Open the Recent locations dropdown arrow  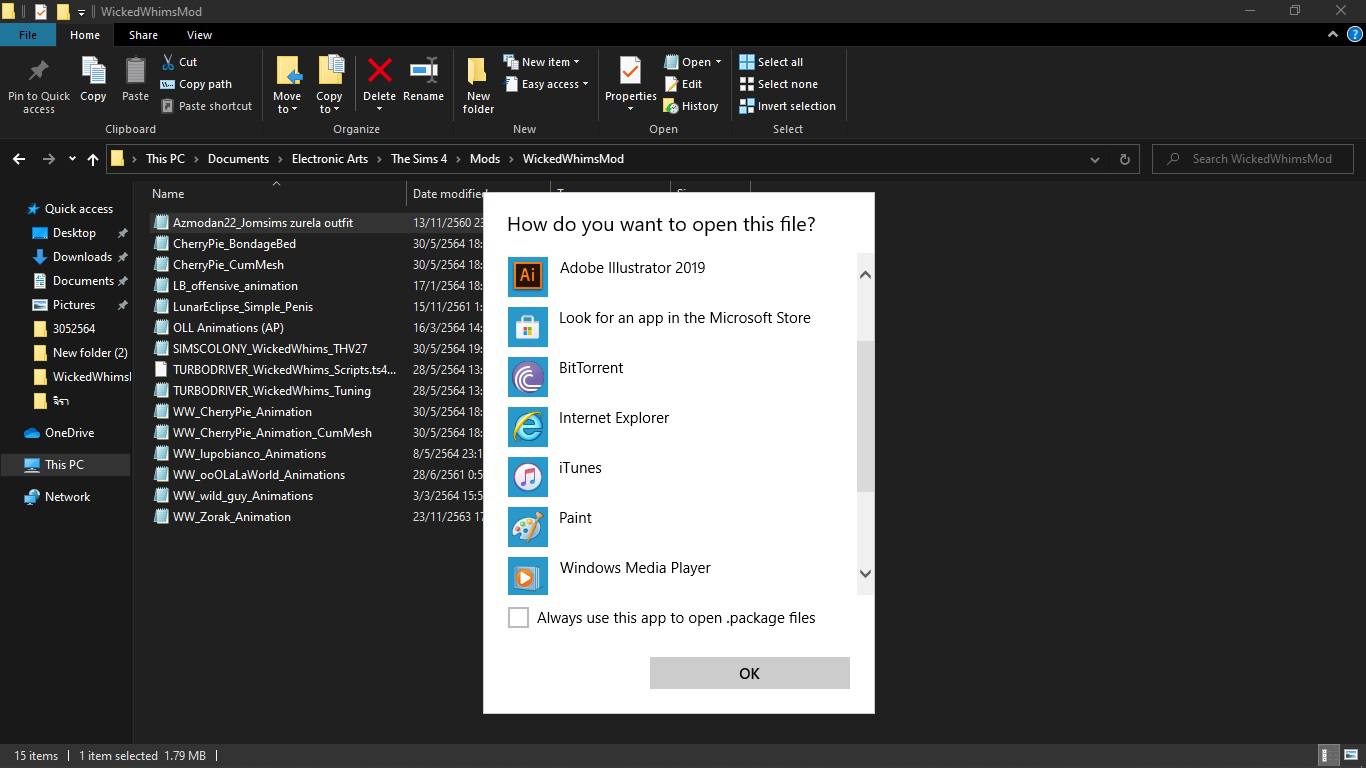[x=72, y=159]
